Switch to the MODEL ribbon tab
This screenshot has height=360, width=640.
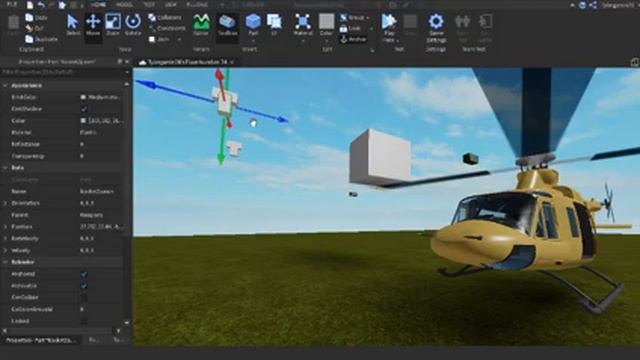point(124,4)
